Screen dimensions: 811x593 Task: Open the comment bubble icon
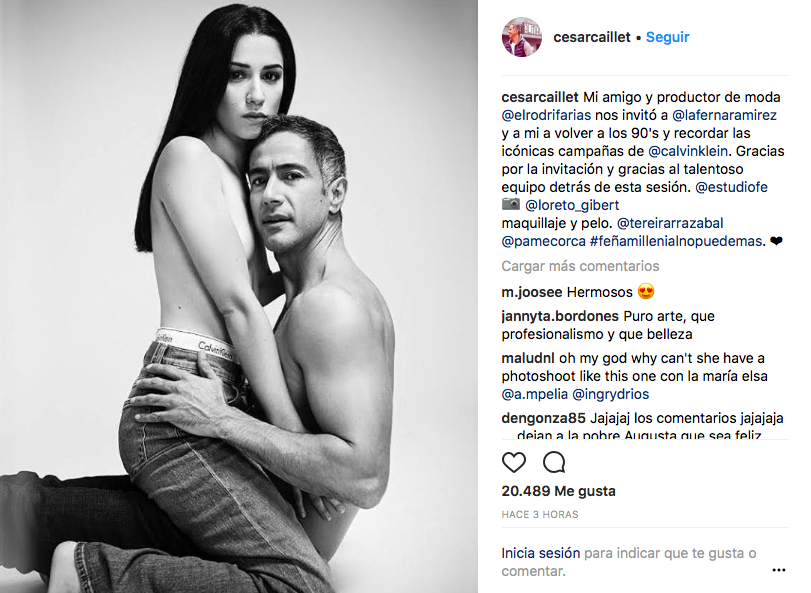554,462
